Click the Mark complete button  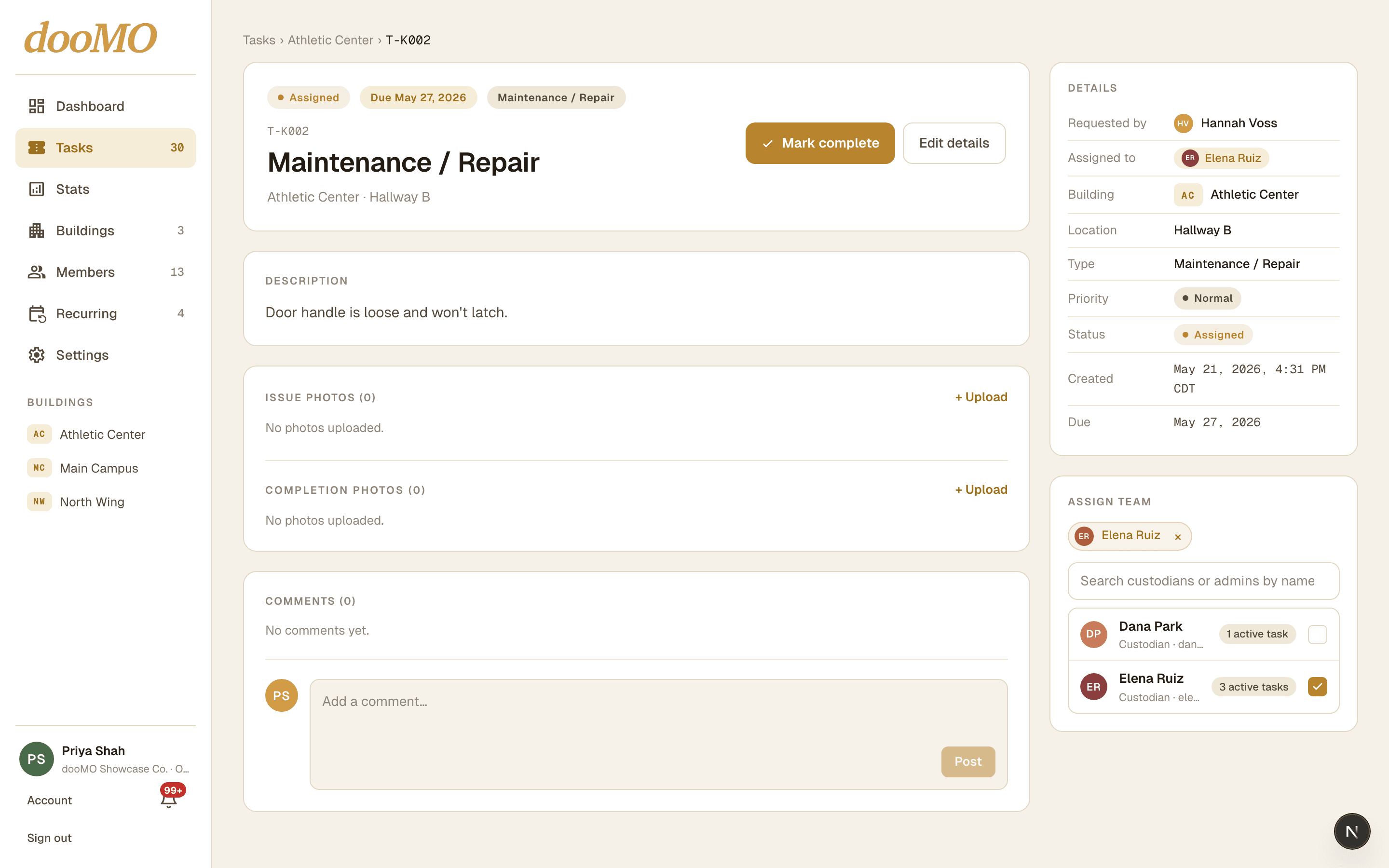819,143
